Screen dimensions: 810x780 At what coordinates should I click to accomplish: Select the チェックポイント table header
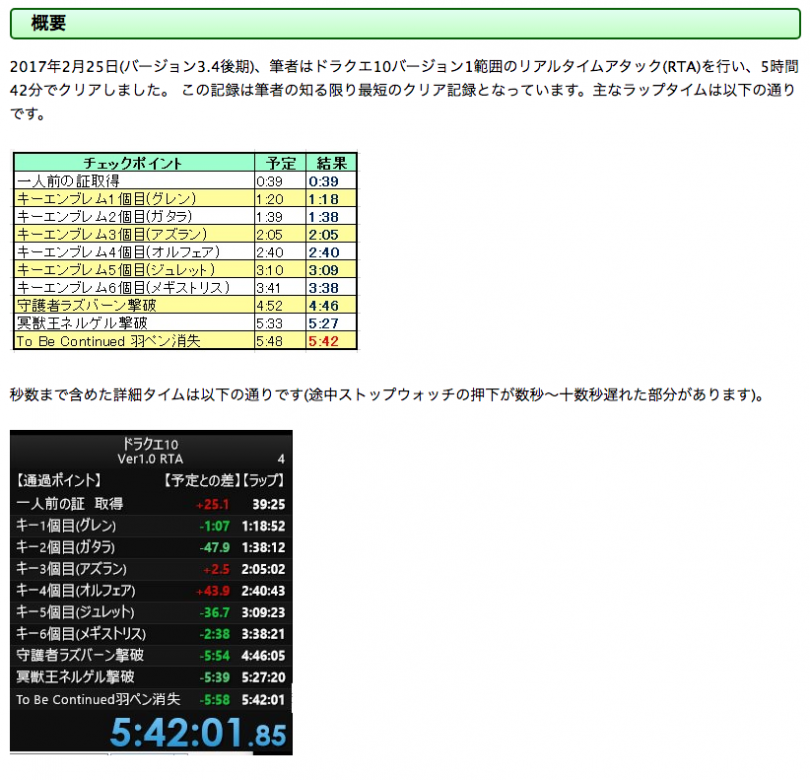click(133, 163)
